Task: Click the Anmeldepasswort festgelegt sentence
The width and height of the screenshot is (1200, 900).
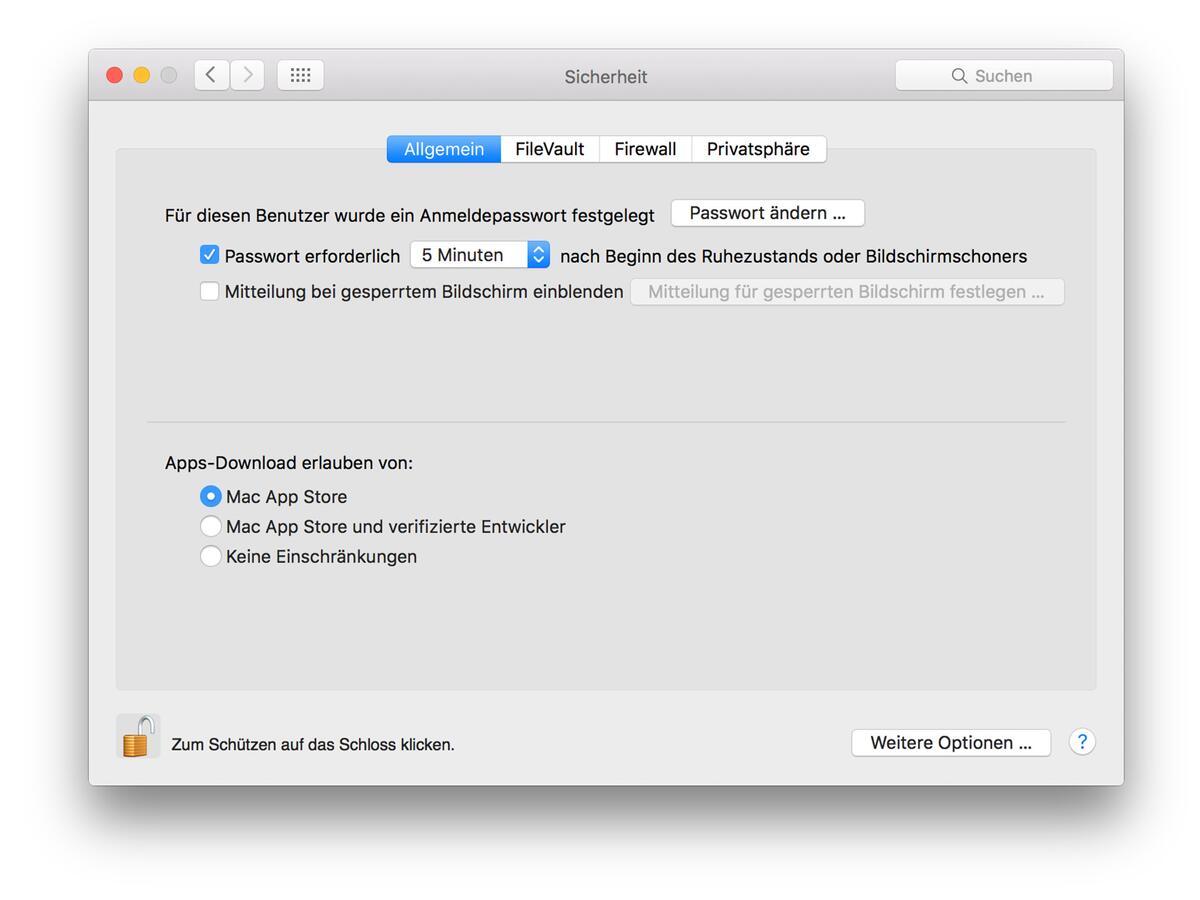Action: coord(410,215)
